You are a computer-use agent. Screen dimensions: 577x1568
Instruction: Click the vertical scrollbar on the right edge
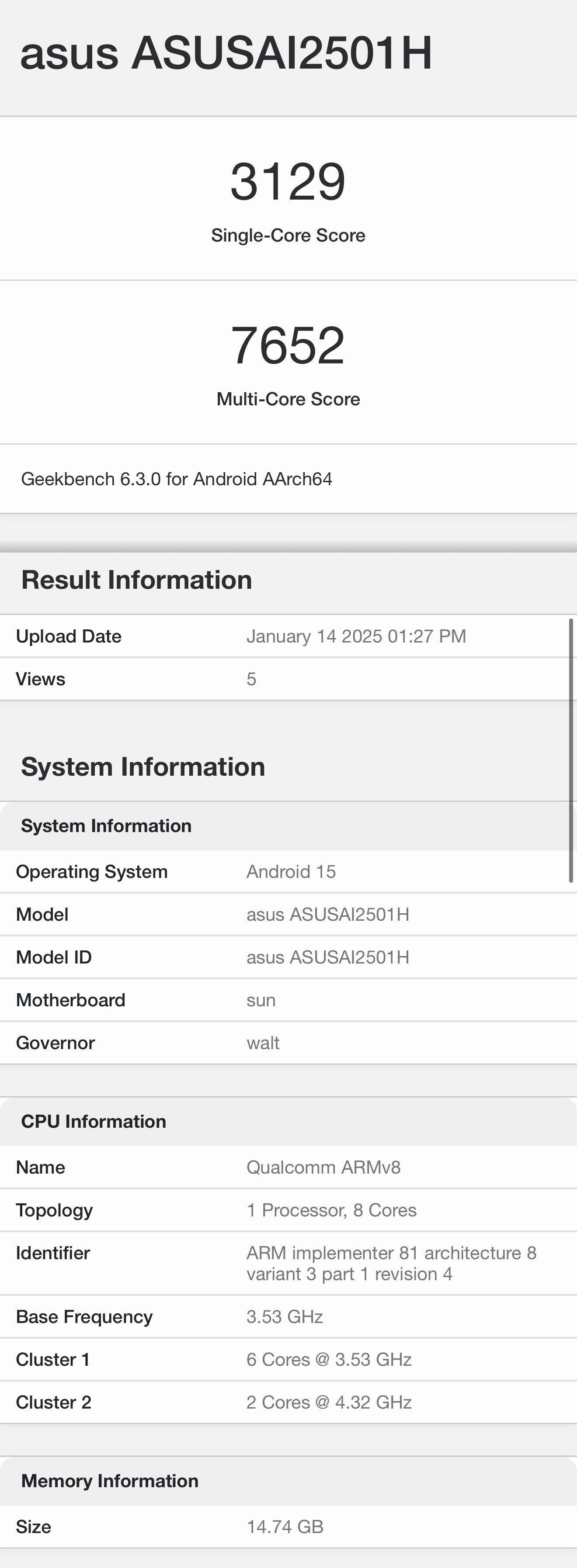[x=571, y=750]
